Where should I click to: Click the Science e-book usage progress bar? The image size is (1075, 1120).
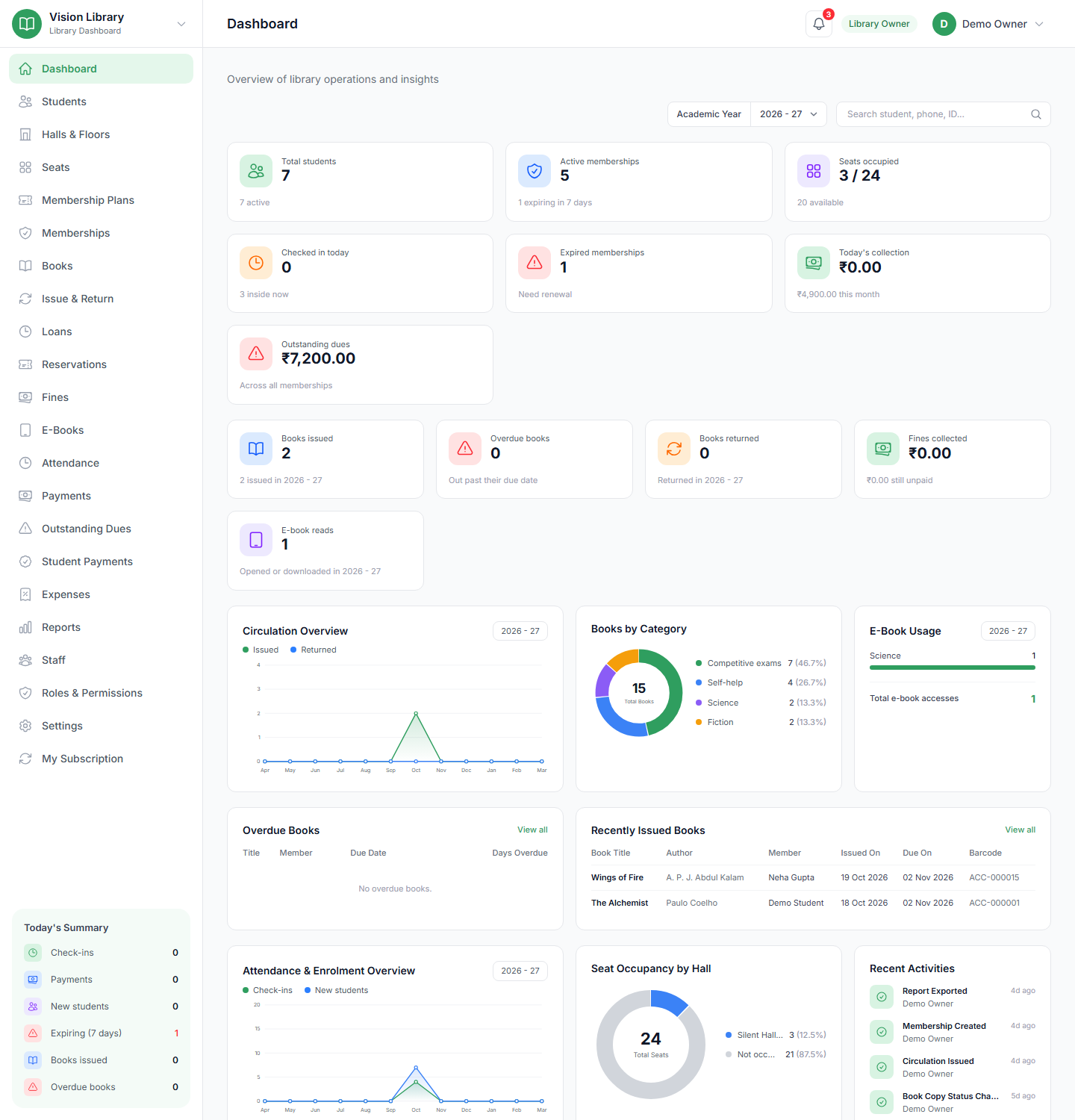(x=953, y=668)
